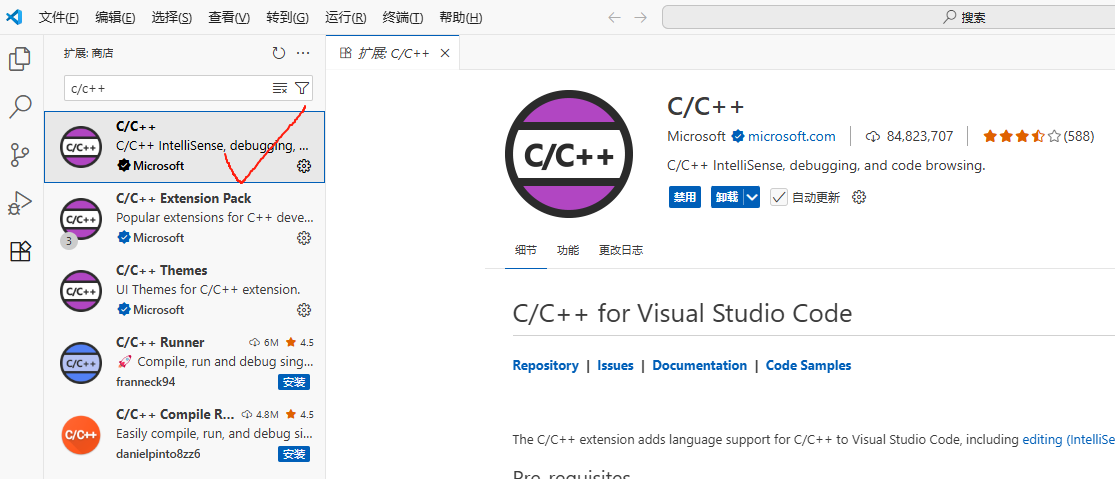
Task: Refresh the extensions marketplace list
Action: click(279, 53)
